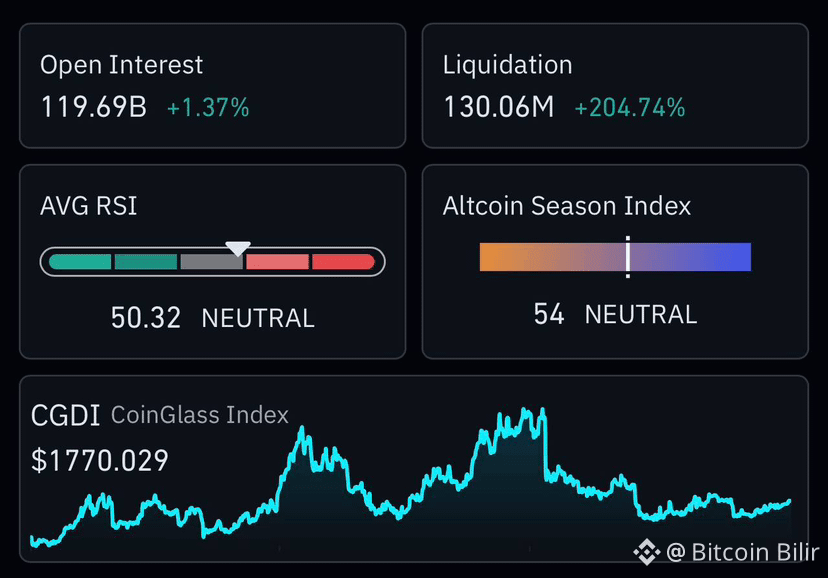Image resolution: width=828 pixels, height=578 pixels.
Task: Click the @ Bitcoin Bilir watermark text
Action: coord(742,552)
